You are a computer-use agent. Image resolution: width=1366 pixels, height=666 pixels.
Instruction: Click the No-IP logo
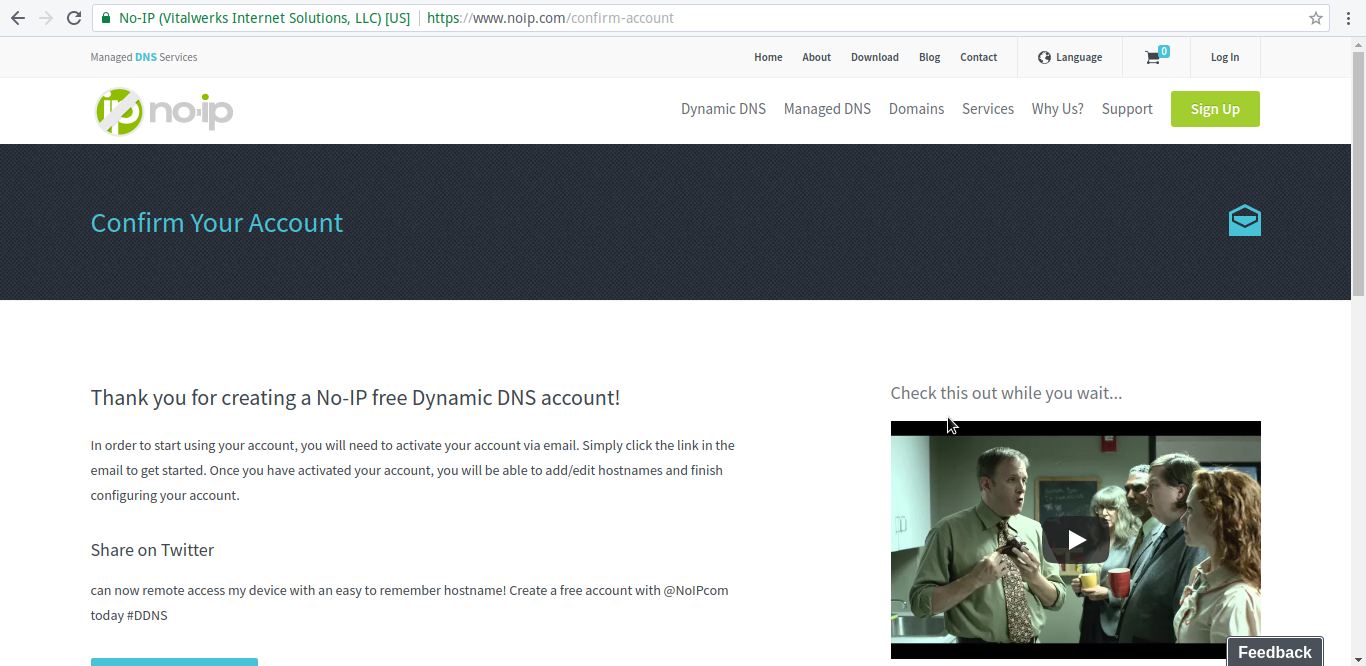164,110
